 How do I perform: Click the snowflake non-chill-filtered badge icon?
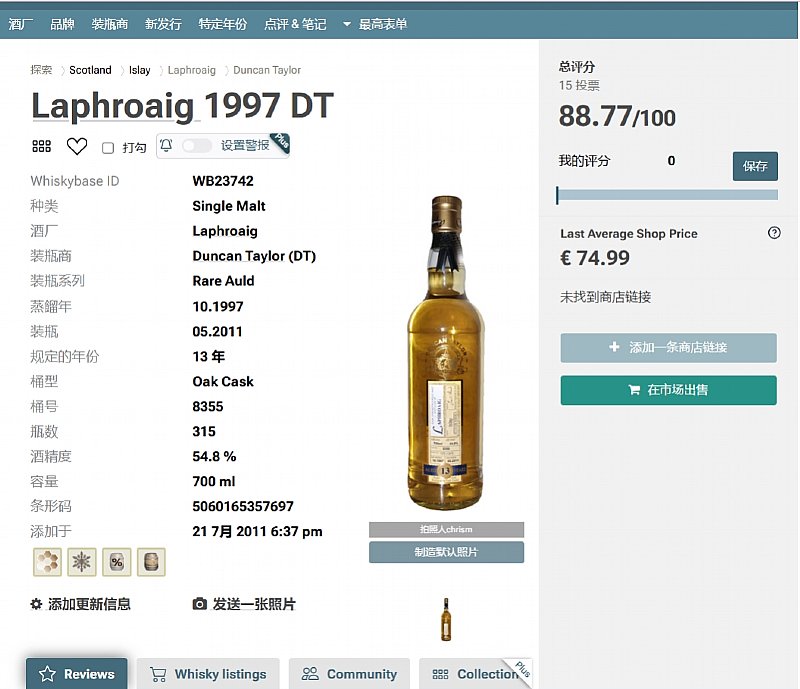(x=82, y=562)
